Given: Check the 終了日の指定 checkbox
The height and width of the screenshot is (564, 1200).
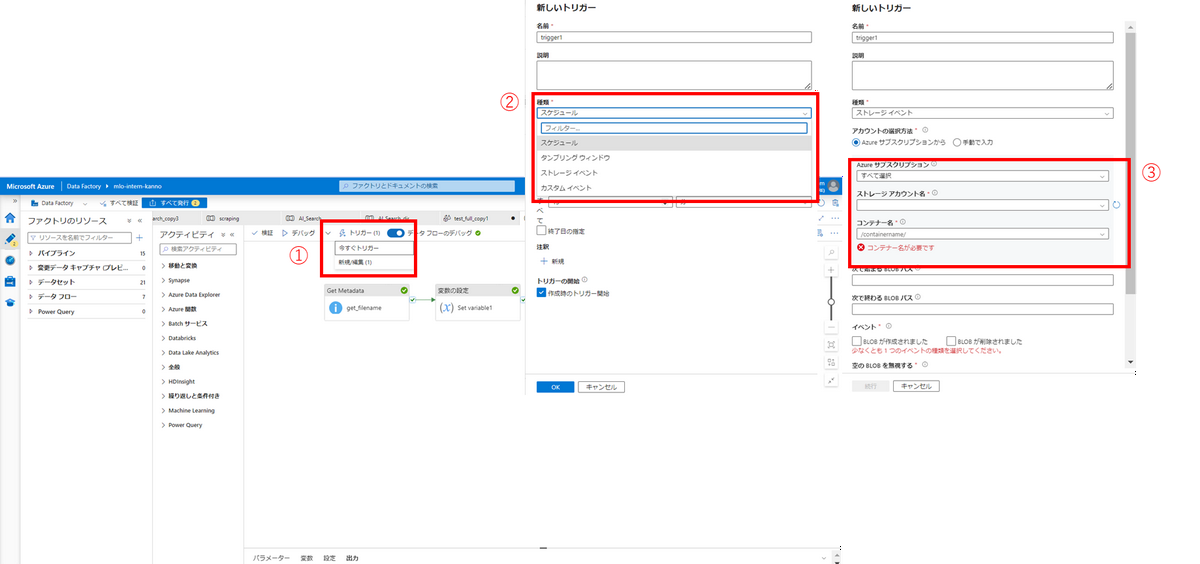Looking at the screenshot, I should [542, 231].
